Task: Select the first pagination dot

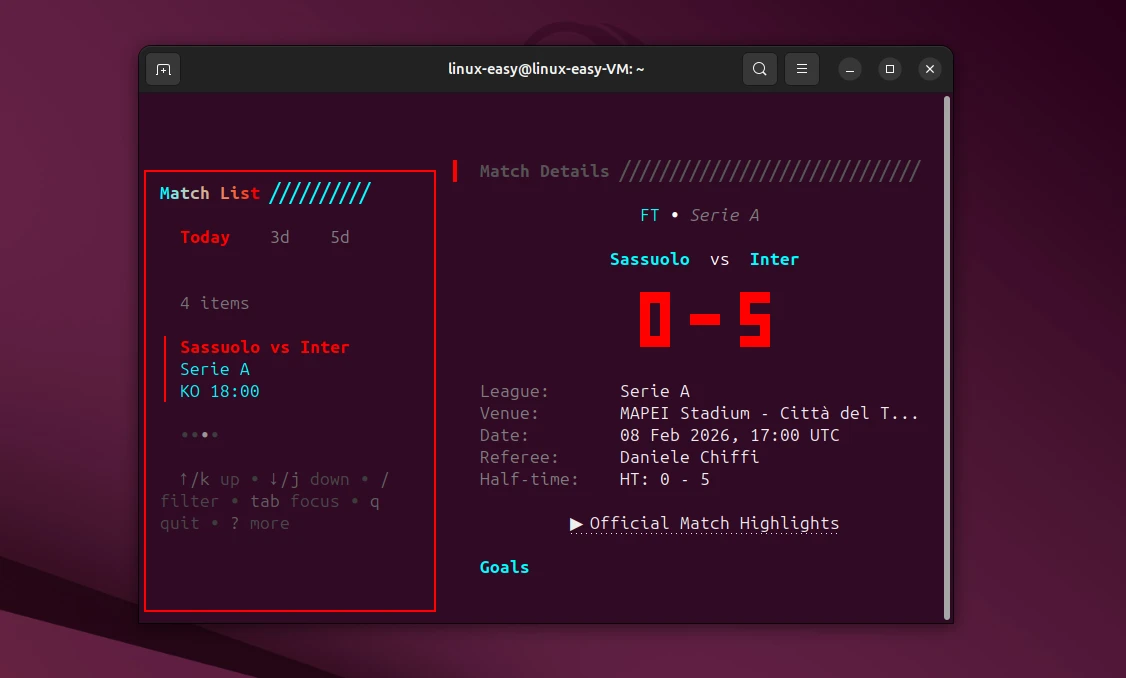Action: (x=184, y=434)
